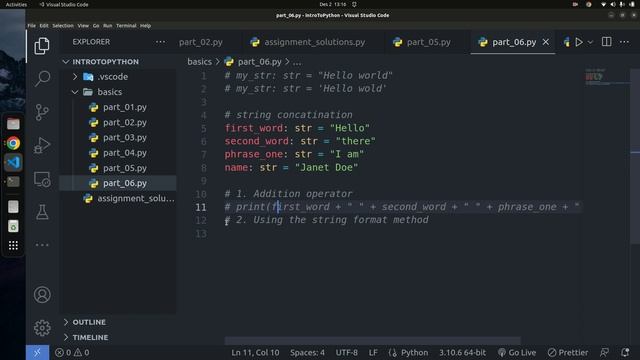Open Activities overview
The image size is (640, 360).
point(16,4)
